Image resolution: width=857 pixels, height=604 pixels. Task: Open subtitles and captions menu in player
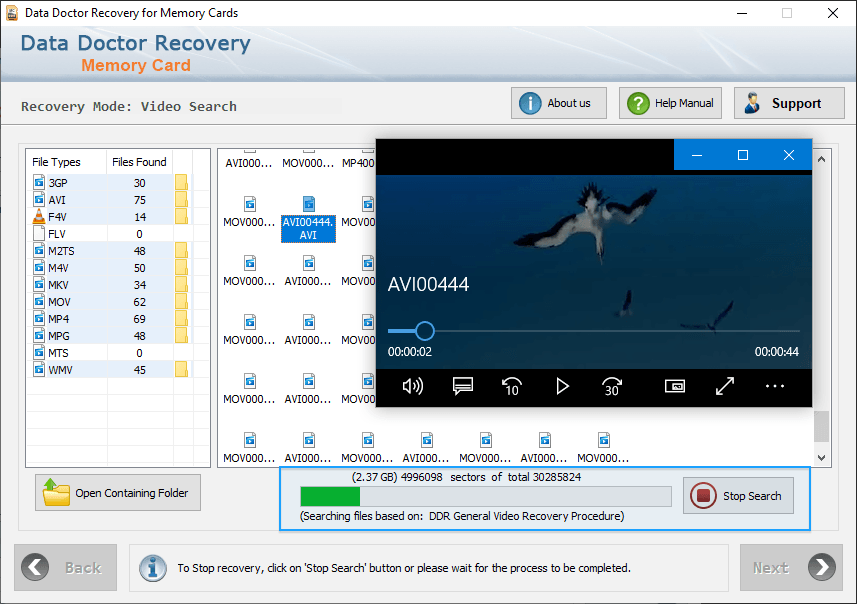[x=462, y=386]
